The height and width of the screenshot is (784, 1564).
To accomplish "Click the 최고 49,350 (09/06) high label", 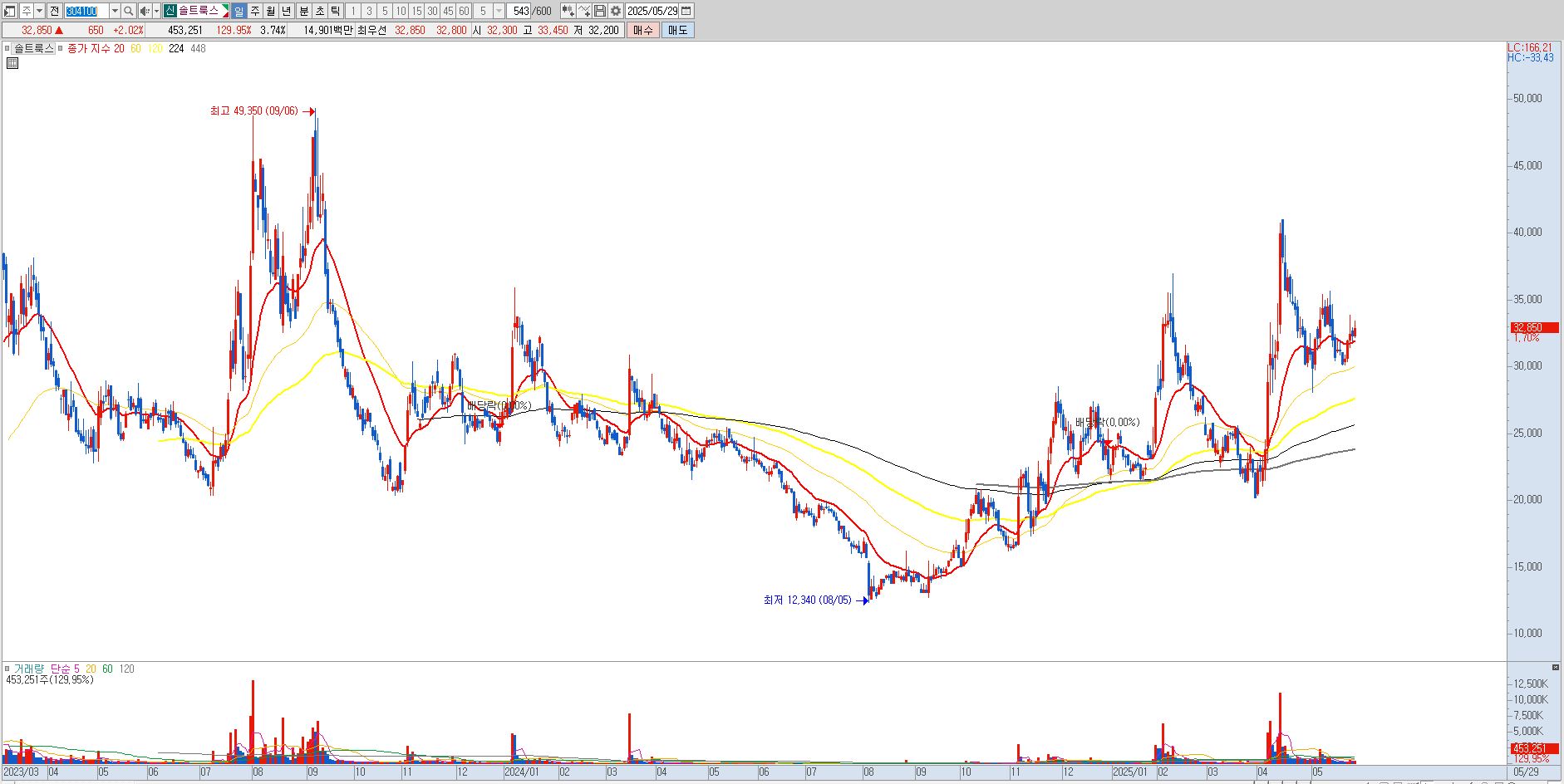I will [x=253, y=111].
